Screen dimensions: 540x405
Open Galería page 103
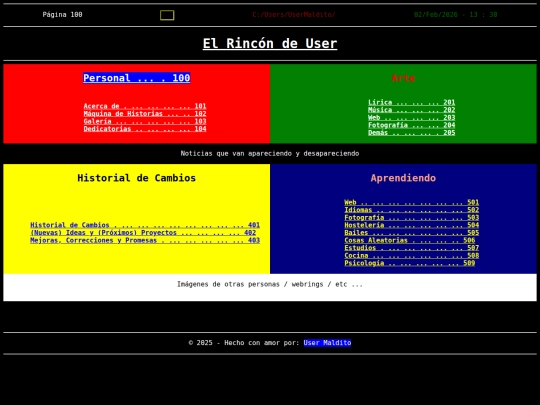point(145,121)
